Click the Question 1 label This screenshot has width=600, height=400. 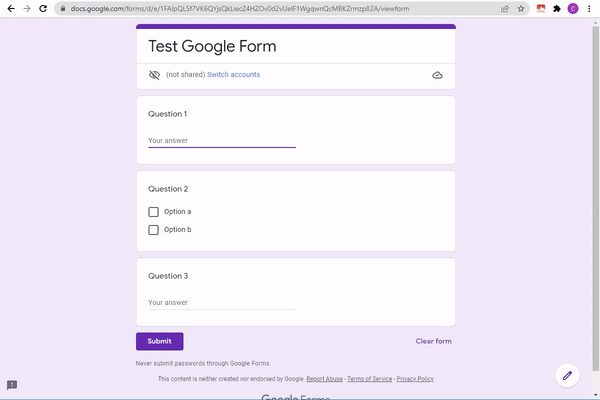click(168, 114)
